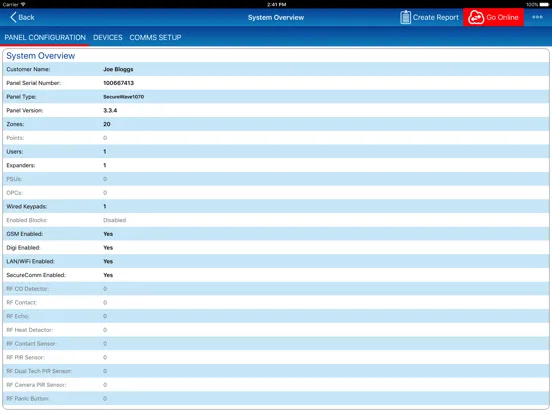The height and width of the screenshot is (414, 552).
Task: Click the RF PIR Sensor label
Action: [x=25, y=358]
